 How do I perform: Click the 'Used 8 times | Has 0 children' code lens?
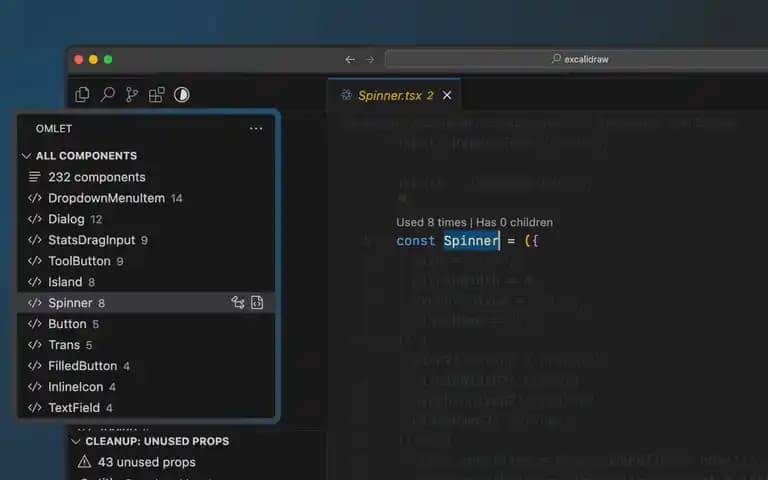(474, 222)
